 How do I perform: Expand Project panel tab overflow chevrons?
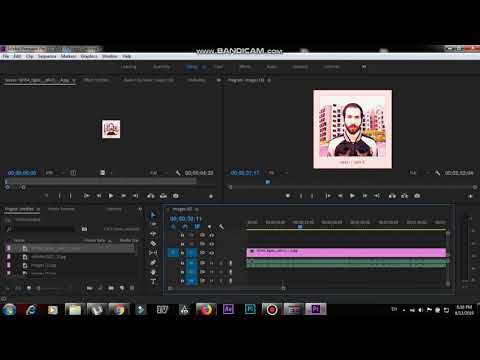click(x=140, y=209)
